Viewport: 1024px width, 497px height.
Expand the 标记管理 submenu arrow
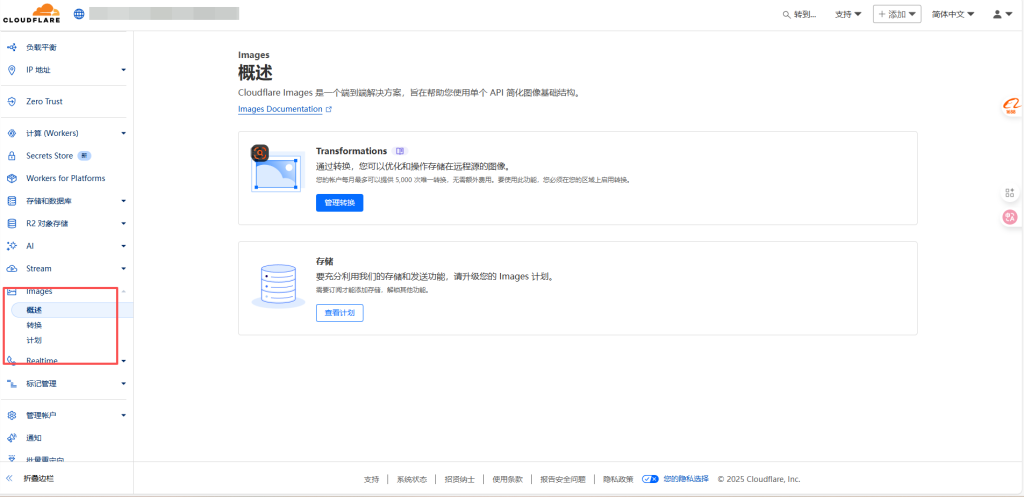pos(123,383)
